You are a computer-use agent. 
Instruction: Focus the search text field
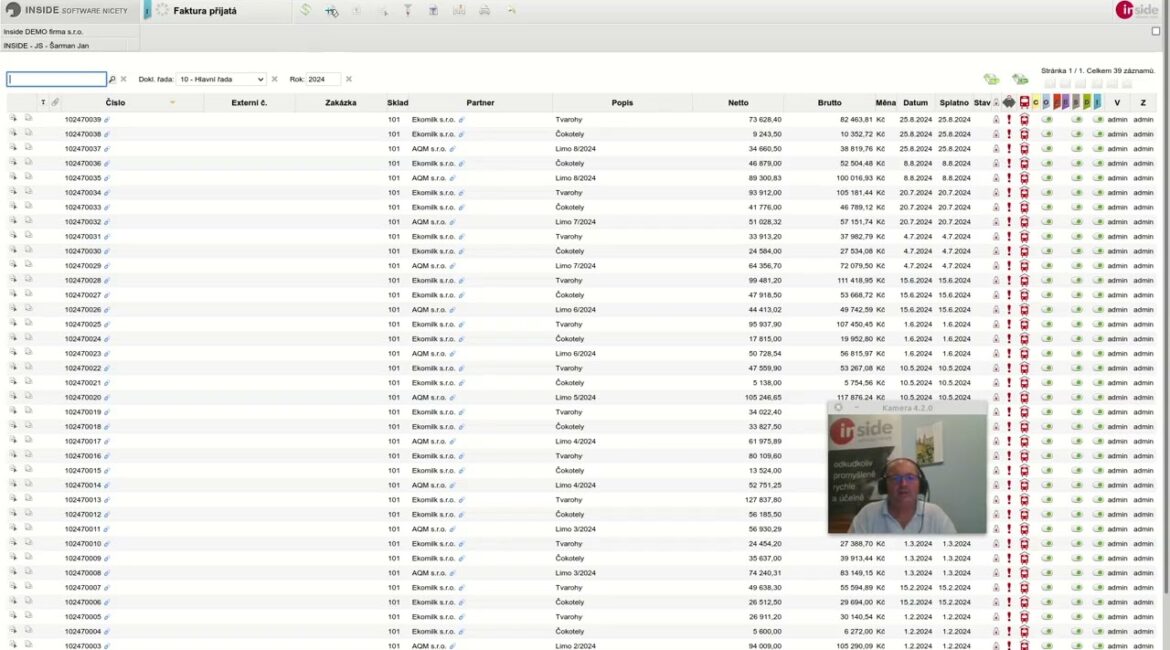[56, 79]
